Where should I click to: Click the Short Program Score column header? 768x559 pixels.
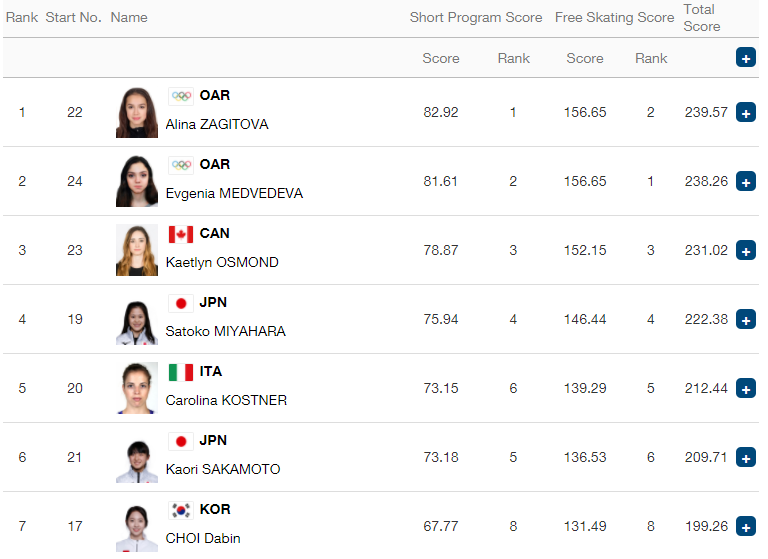[x=476, y=17]
